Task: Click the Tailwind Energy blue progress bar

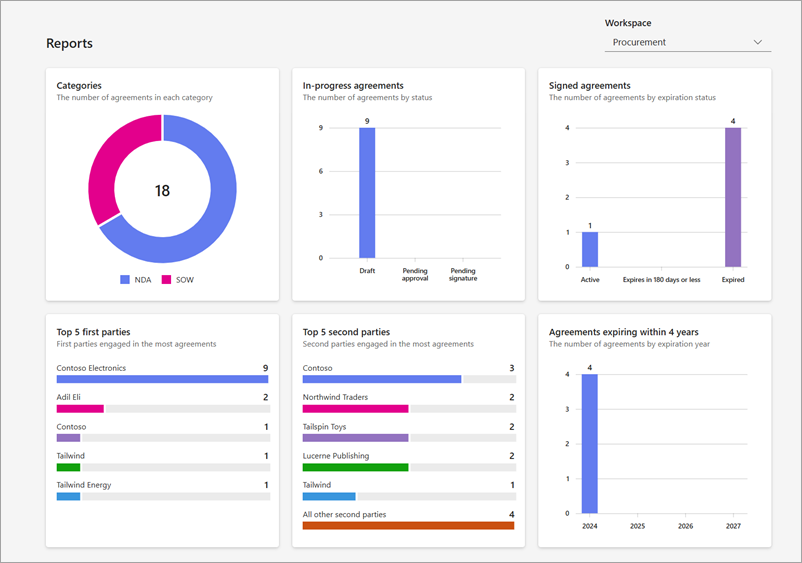Action: [68, 497]
